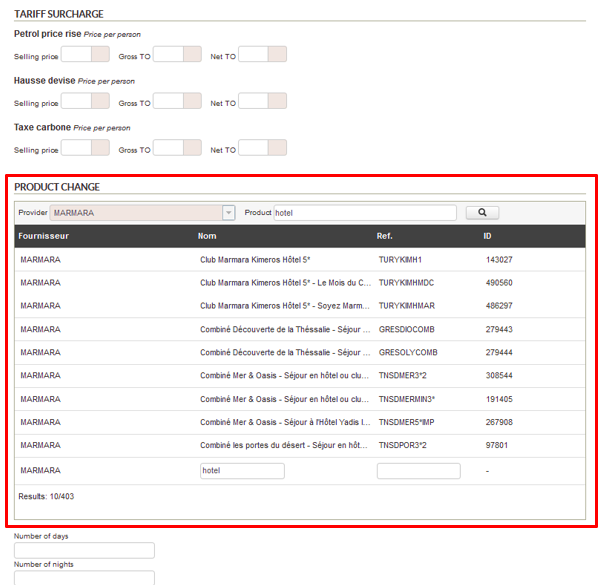Click Hausse devise Gross TO field

(x=177, y=101)
